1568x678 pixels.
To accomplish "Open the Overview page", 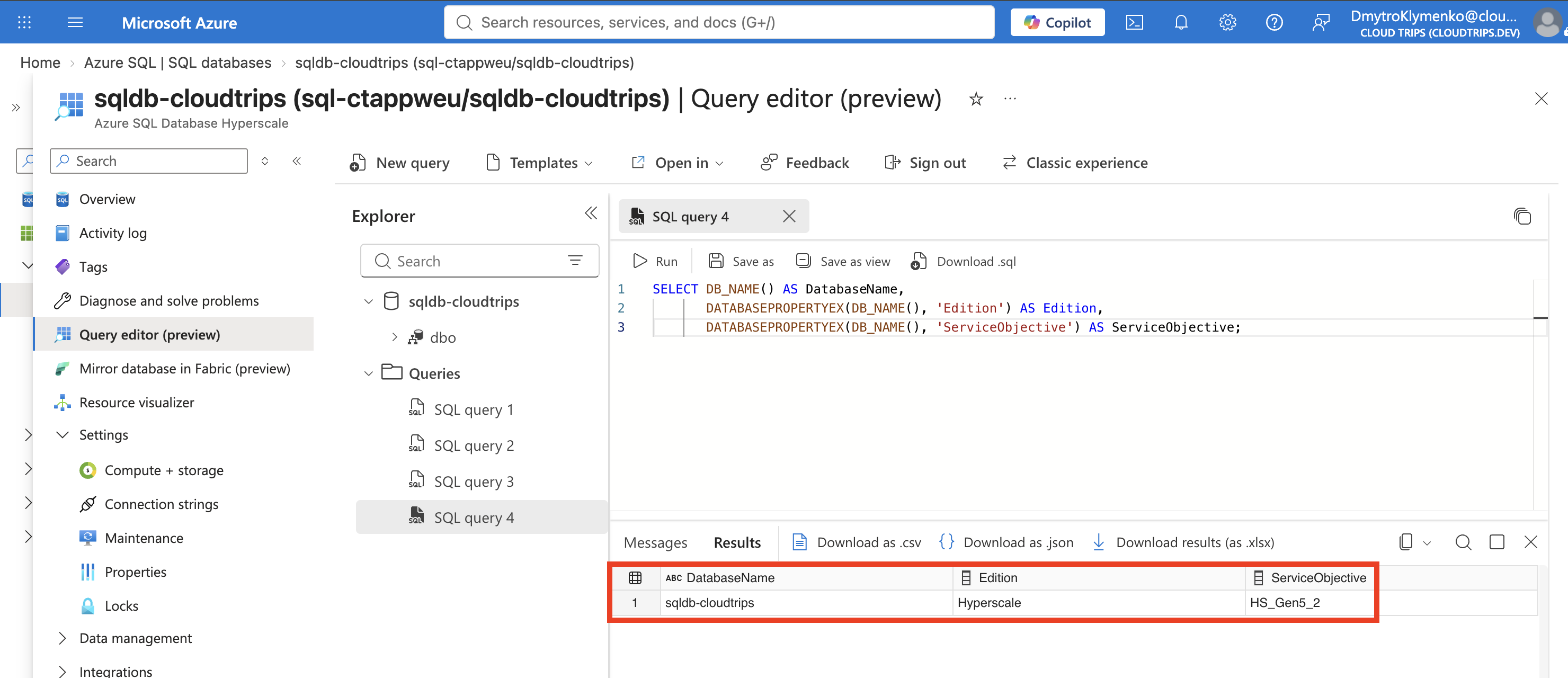I will pyautogui.click(x=107, y=199).
